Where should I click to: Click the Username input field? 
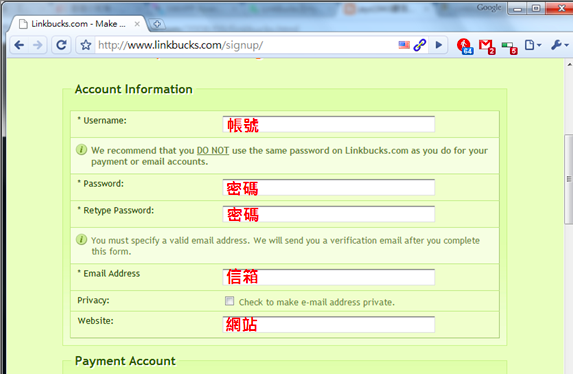tap(329, 124)
